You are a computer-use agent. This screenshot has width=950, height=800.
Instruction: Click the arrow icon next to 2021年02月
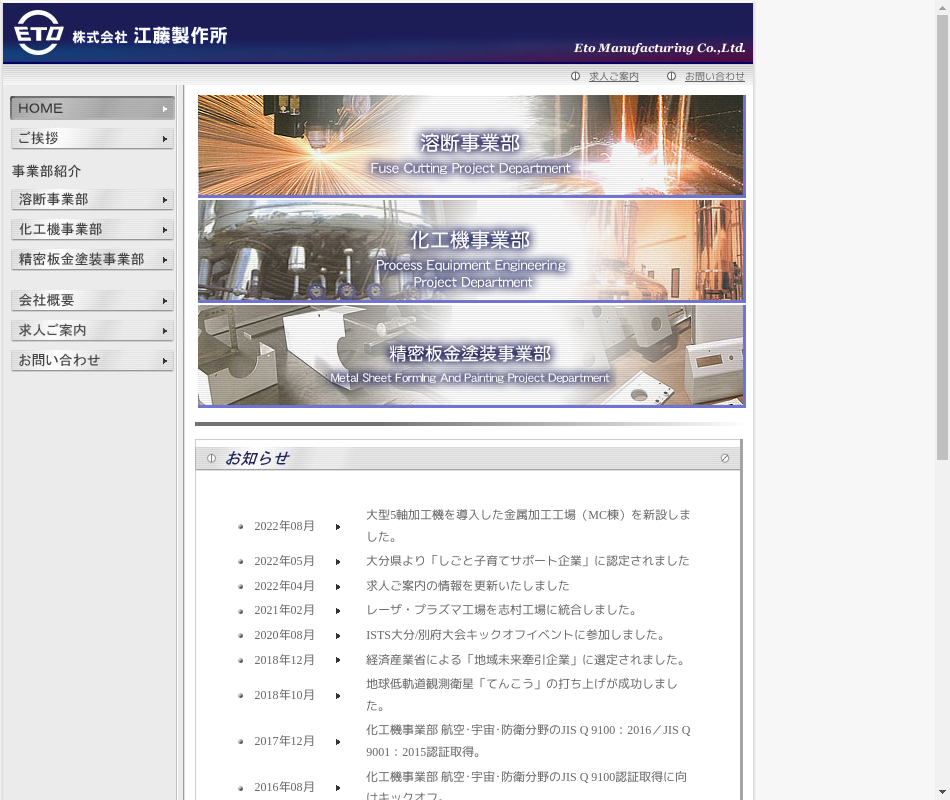(338, 610)
